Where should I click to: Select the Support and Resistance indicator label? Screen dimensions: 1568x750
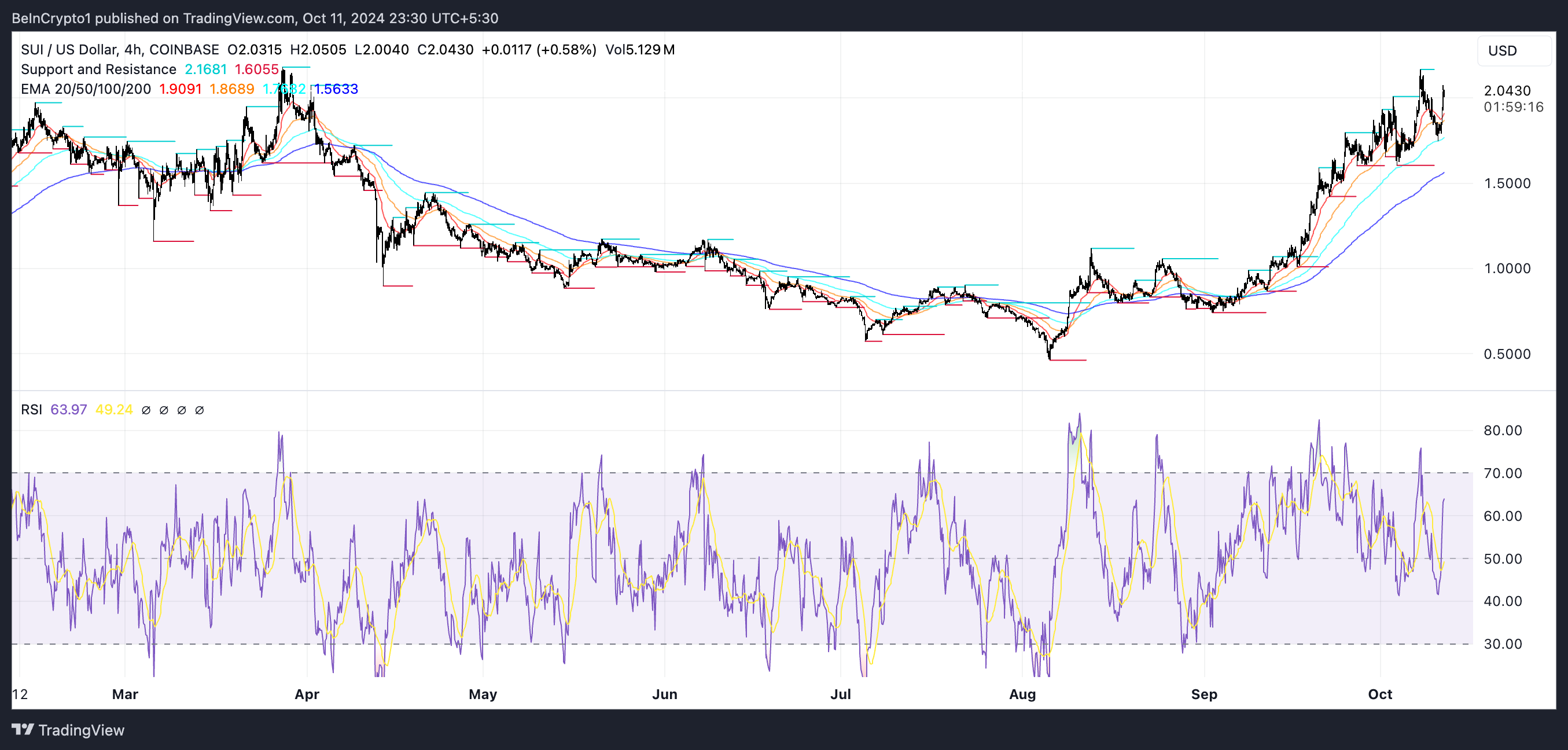(x=98, y=69)
